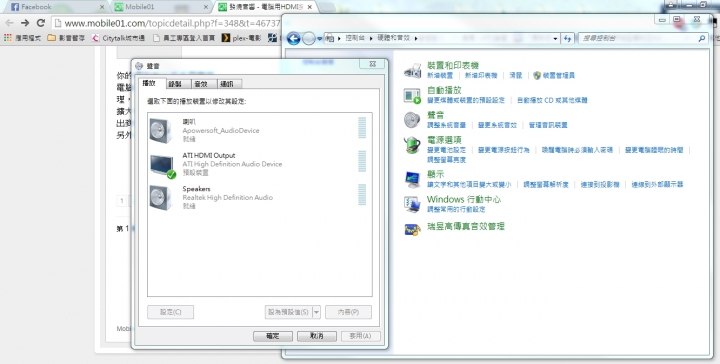Click the 設定(C) button
The width and height of the screenshot is (720, 364).
coord(170,312)
